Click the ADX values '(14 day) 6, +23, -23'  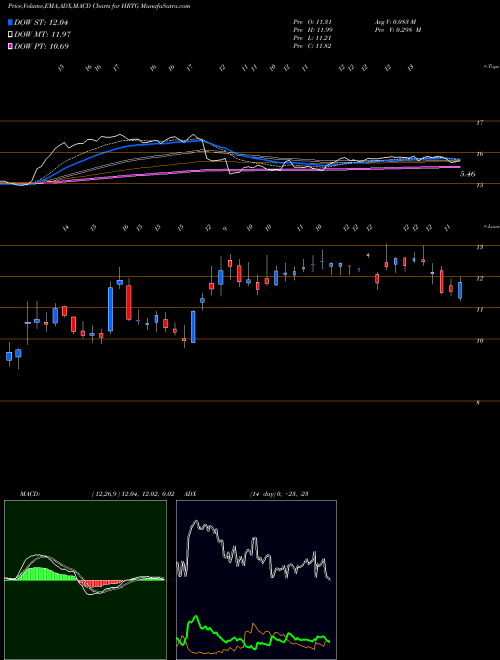[279, 494]
